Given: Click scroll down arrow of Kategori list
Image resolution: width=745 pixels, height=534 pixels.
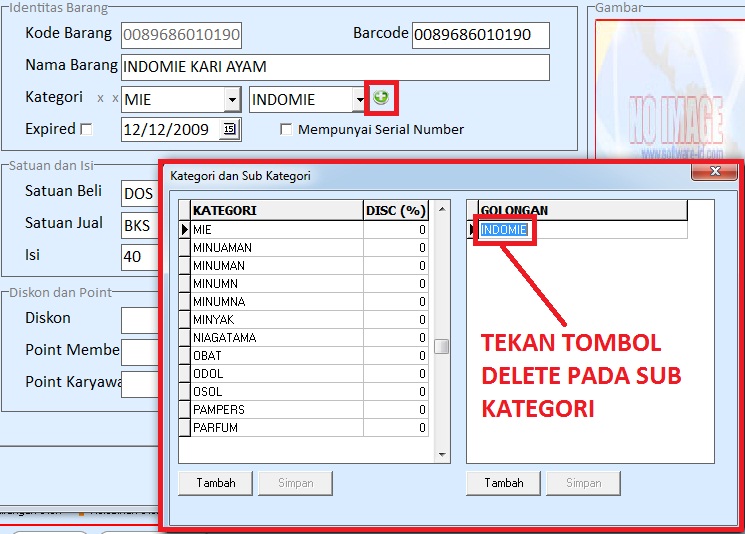Looking at the screenshot, I should (x=442, y=455).
